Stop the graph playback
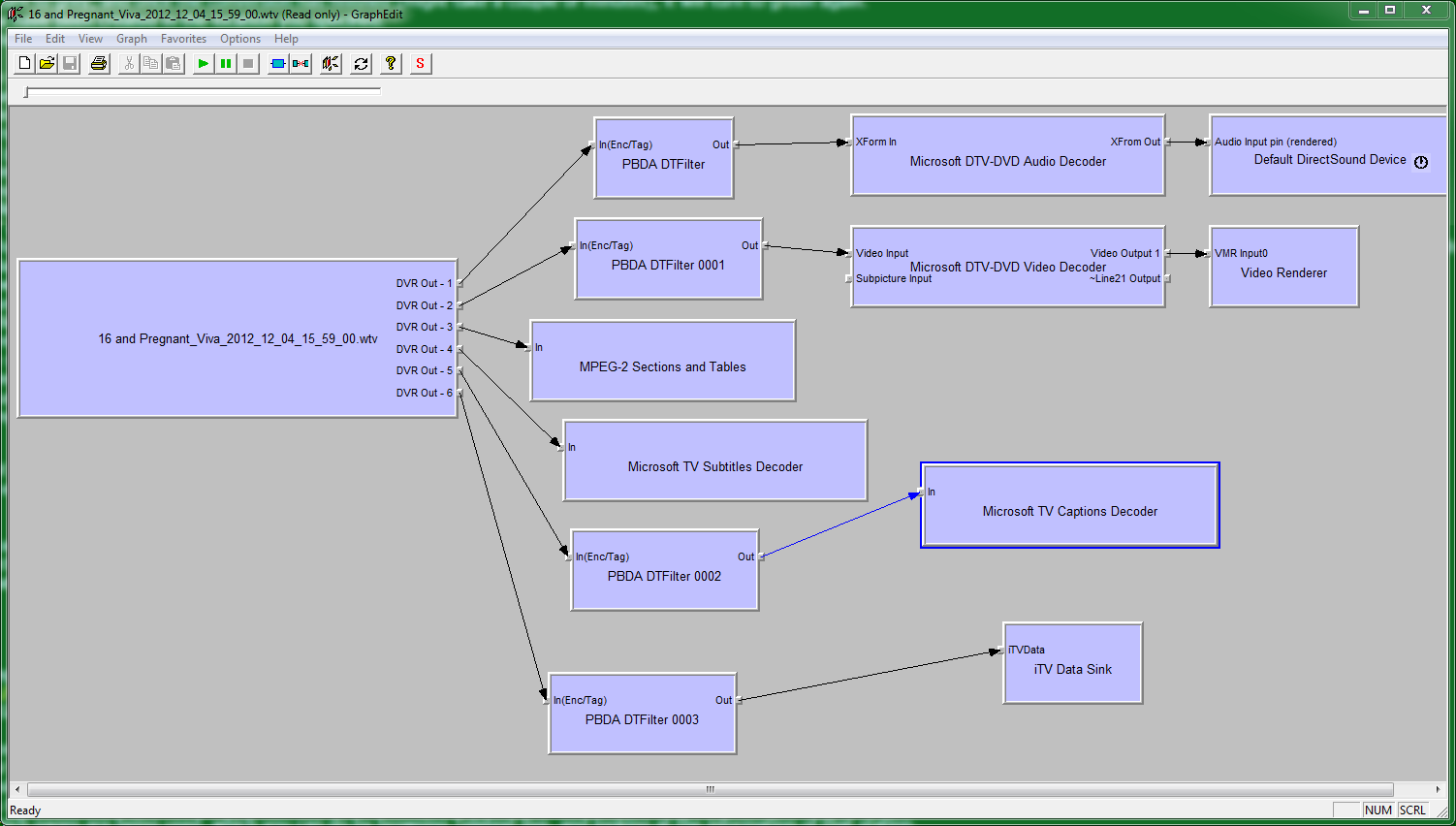Screen dimensions: 1456x826 [x=248, y=63]
